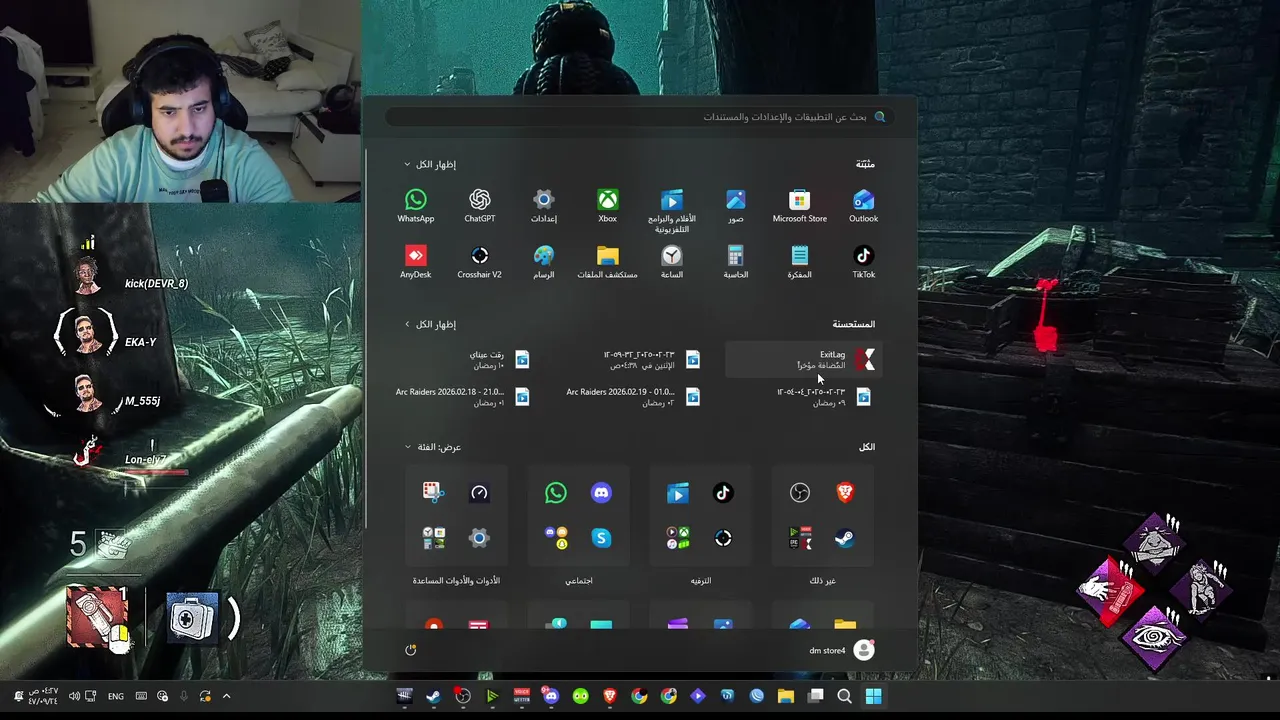Image resolution: width=1280 pixels, height=720 pixels.
Task: Open the taskbar clock and calendar
Action: click(x=44, y=696)
